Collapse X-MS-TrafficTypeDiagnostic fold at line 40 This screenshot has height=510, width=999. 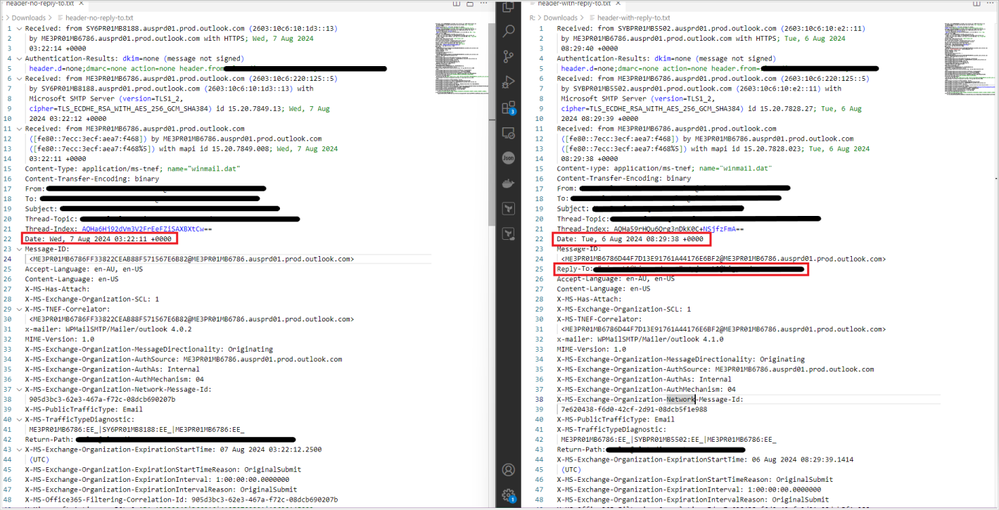(x=19, y=419)
